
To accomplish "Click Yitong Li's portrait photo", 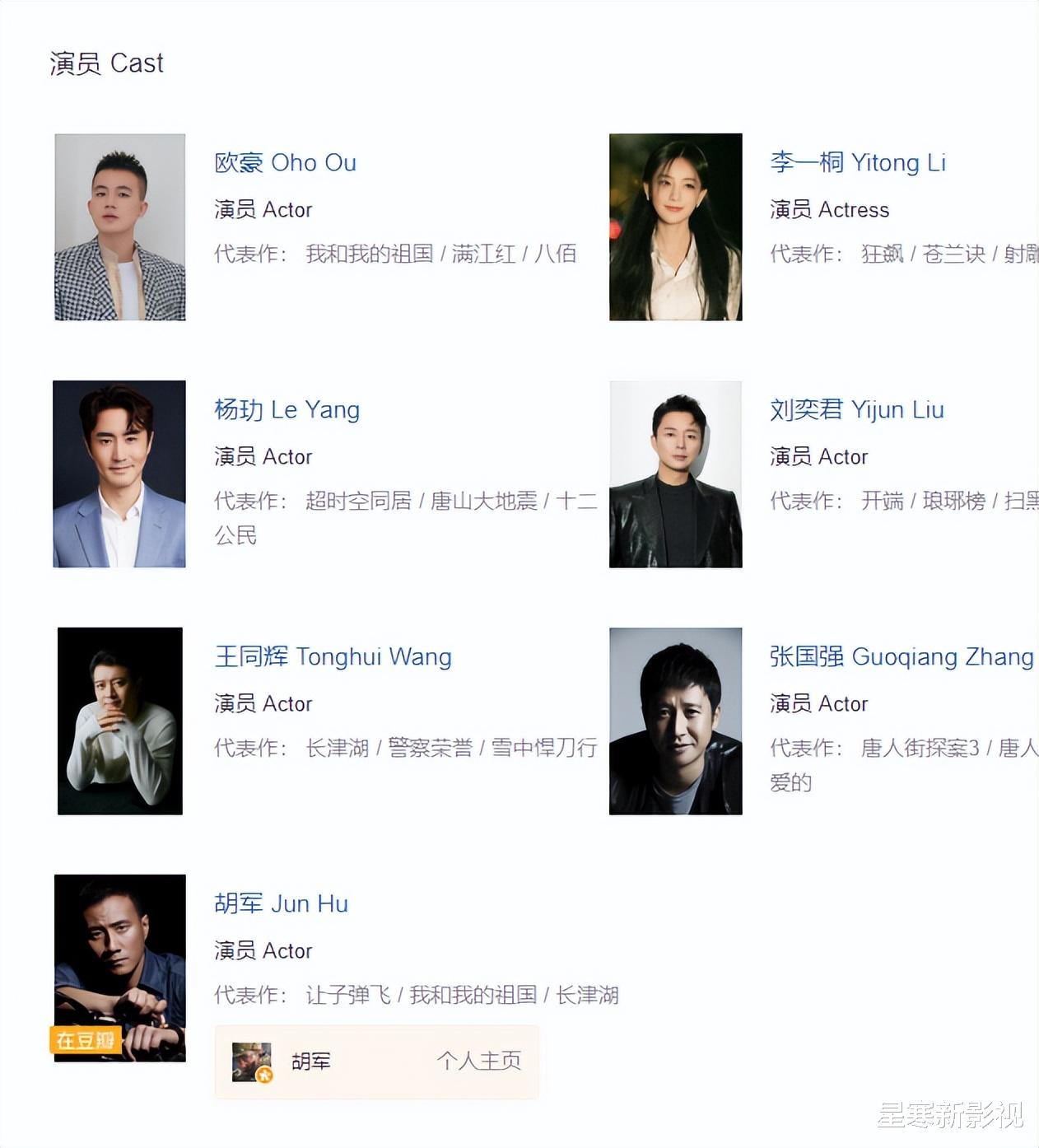I will (675, 227).
